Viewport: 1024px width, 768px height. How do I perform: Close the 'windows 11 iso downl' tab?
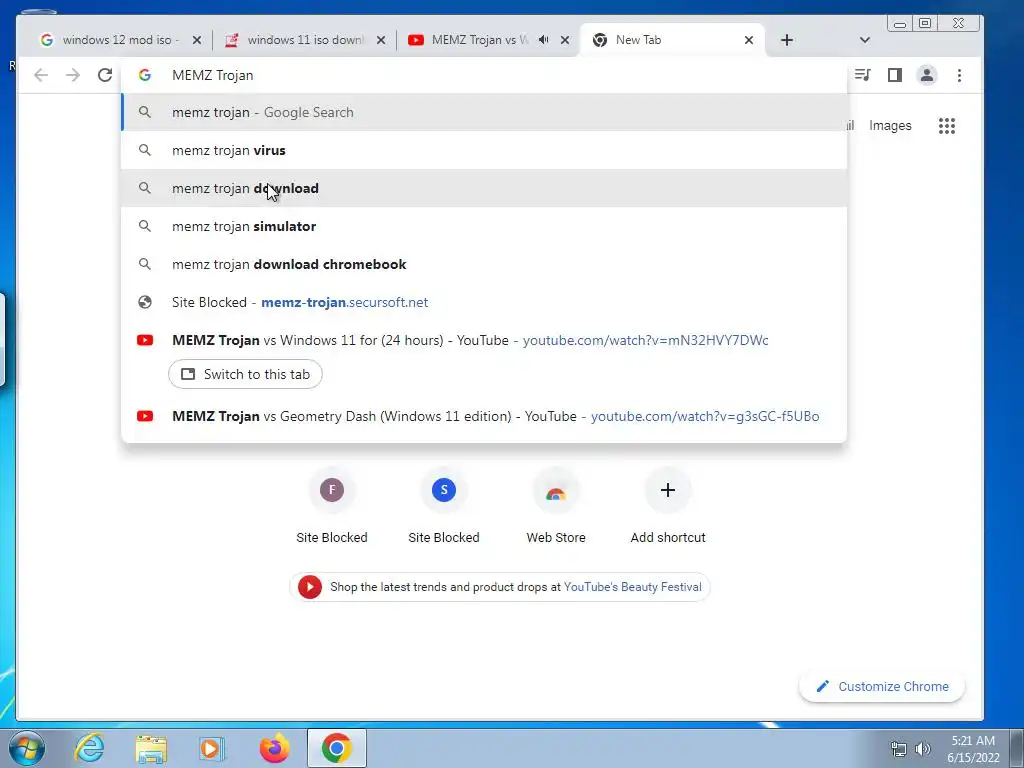381,40
